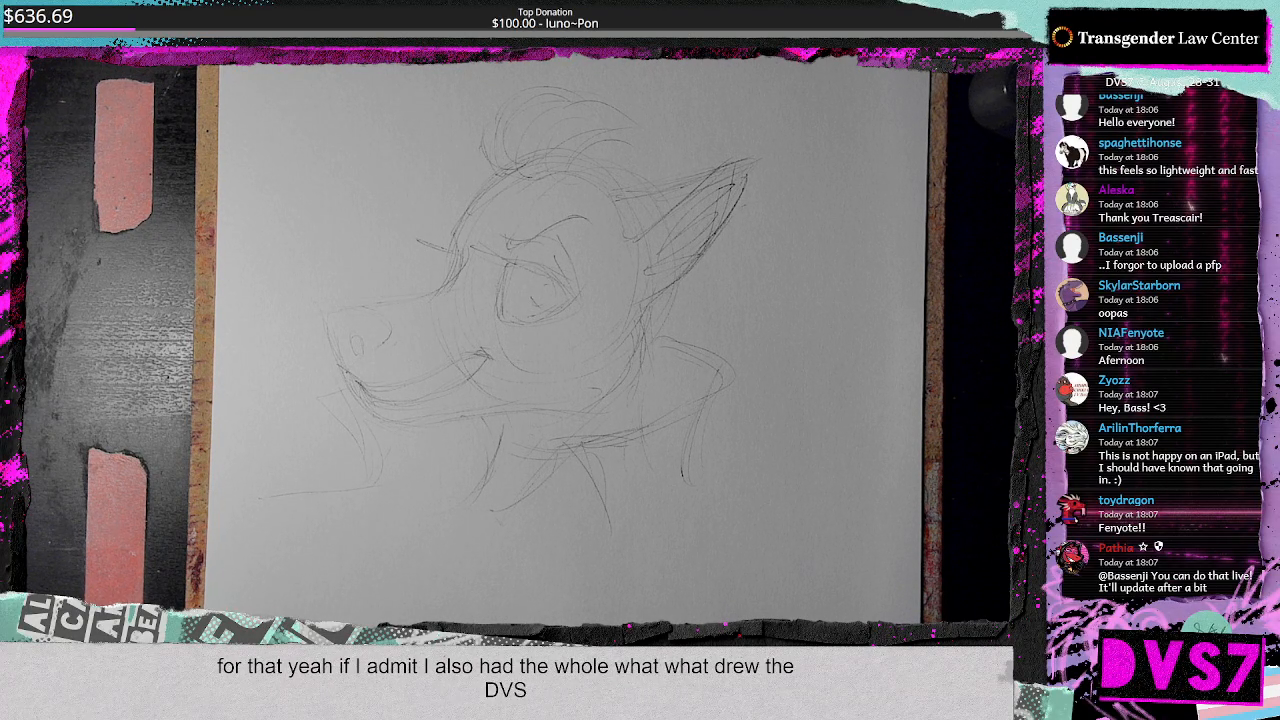Click the $636.69 donation total
Image resolution: width=1280 pixels, height=720 pixels.
(42, 16)
